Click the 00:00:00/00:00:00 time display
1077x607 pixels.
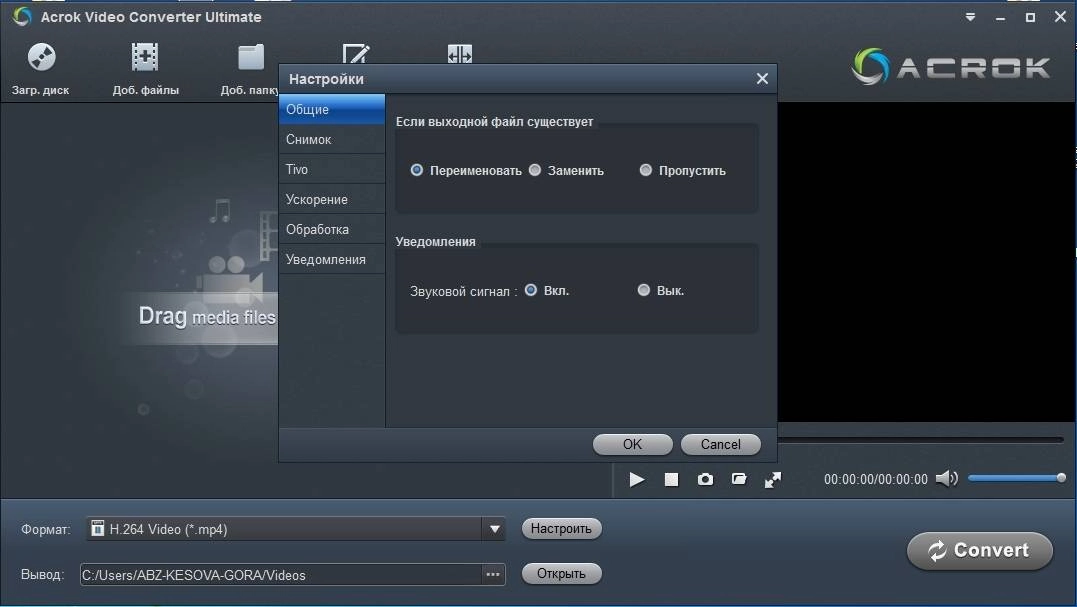tap(876, 479)
